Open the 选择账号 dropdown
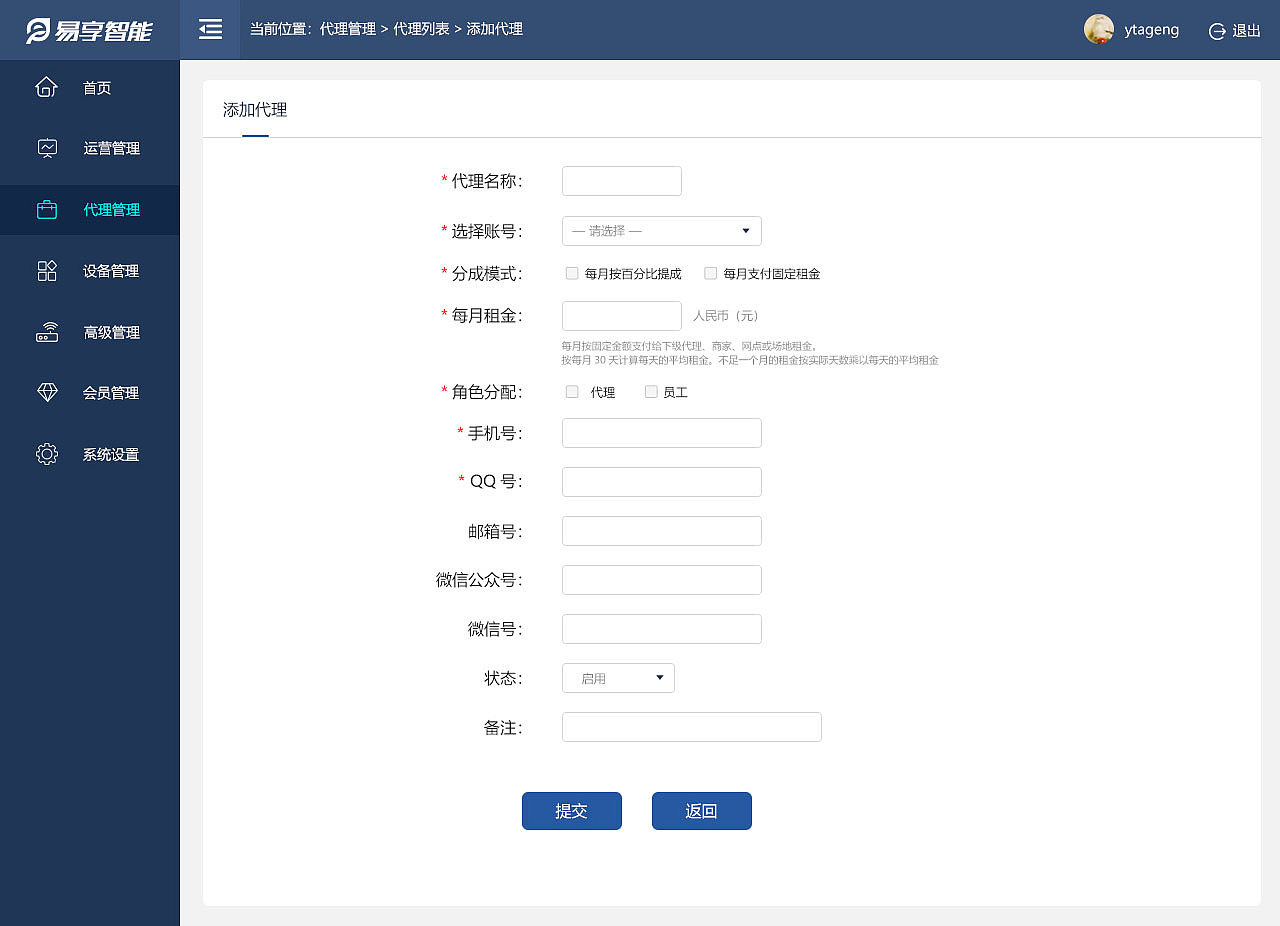Screen dimensions: 1280x926 coord(661,231)
